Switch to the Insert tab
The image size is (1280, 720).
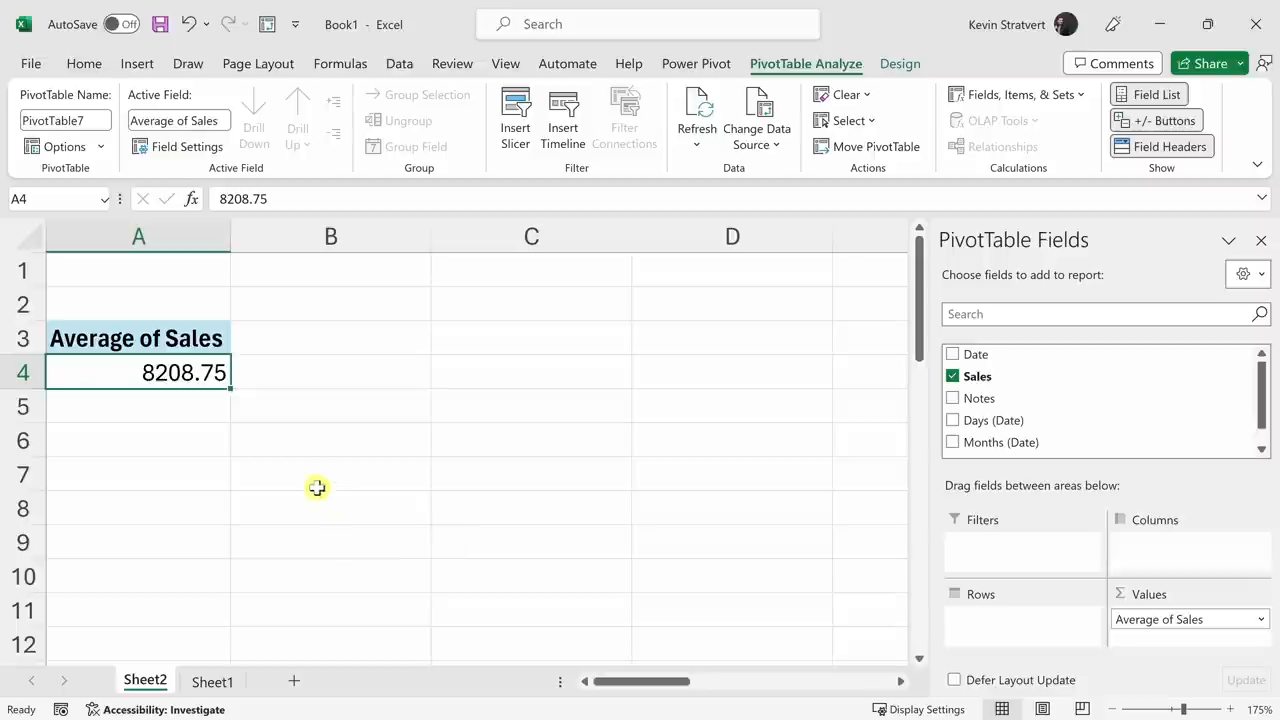(x=137, y=63)
